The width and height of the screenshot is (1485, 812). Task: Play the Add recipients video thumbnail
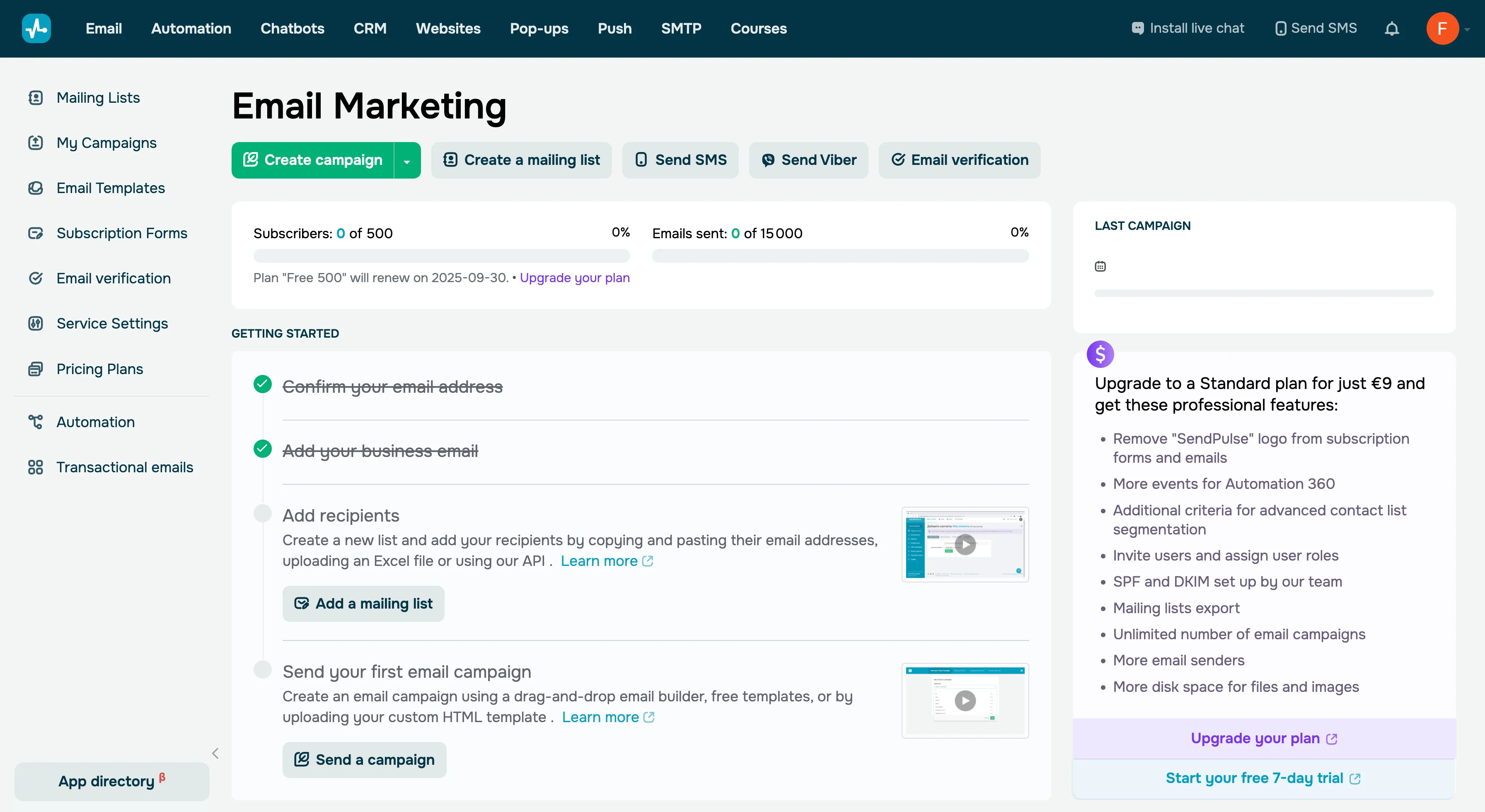click(965, 544)
